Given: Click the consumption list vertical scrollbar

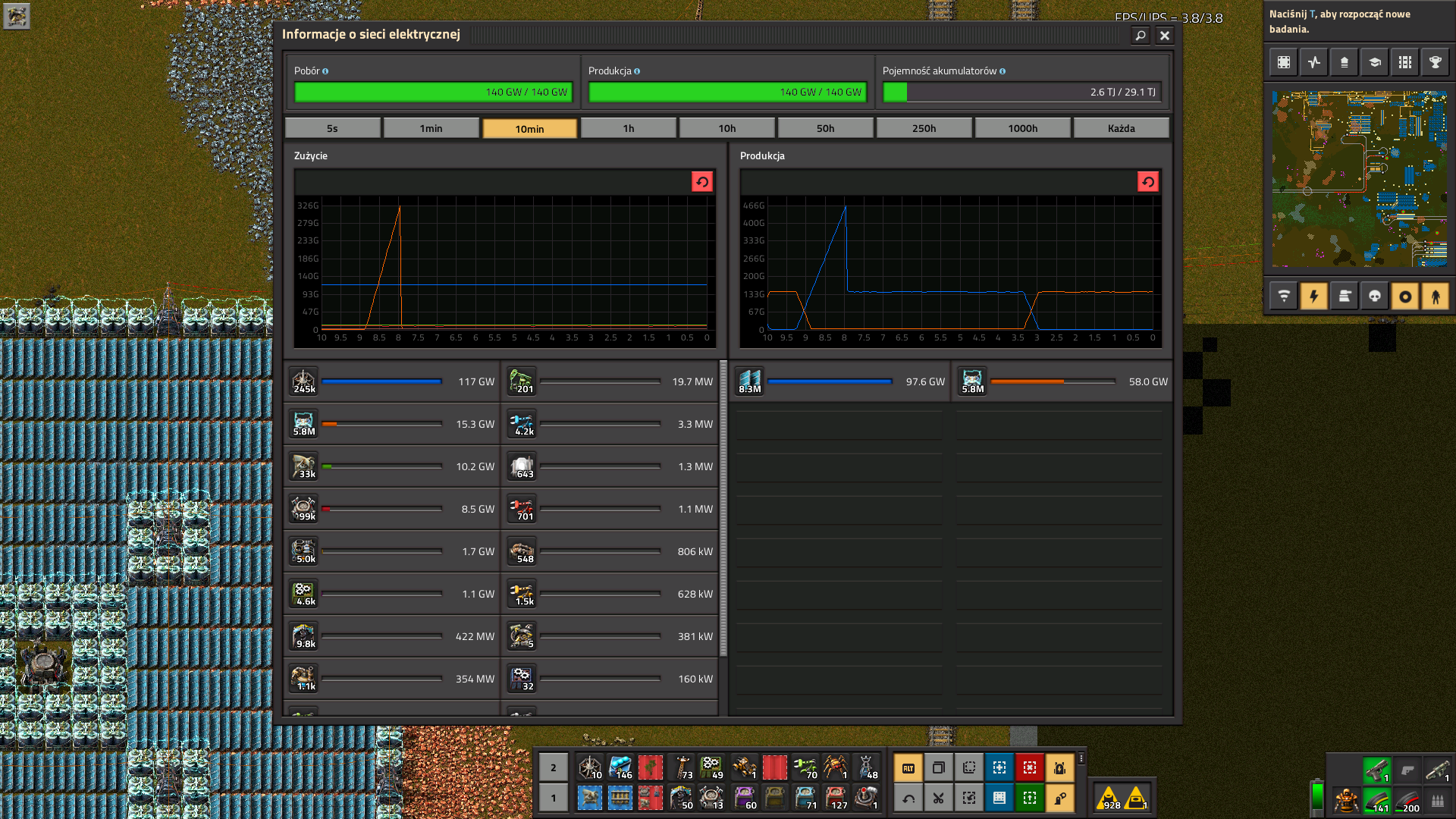Looking at the screenshot, I should coord(723,508).
